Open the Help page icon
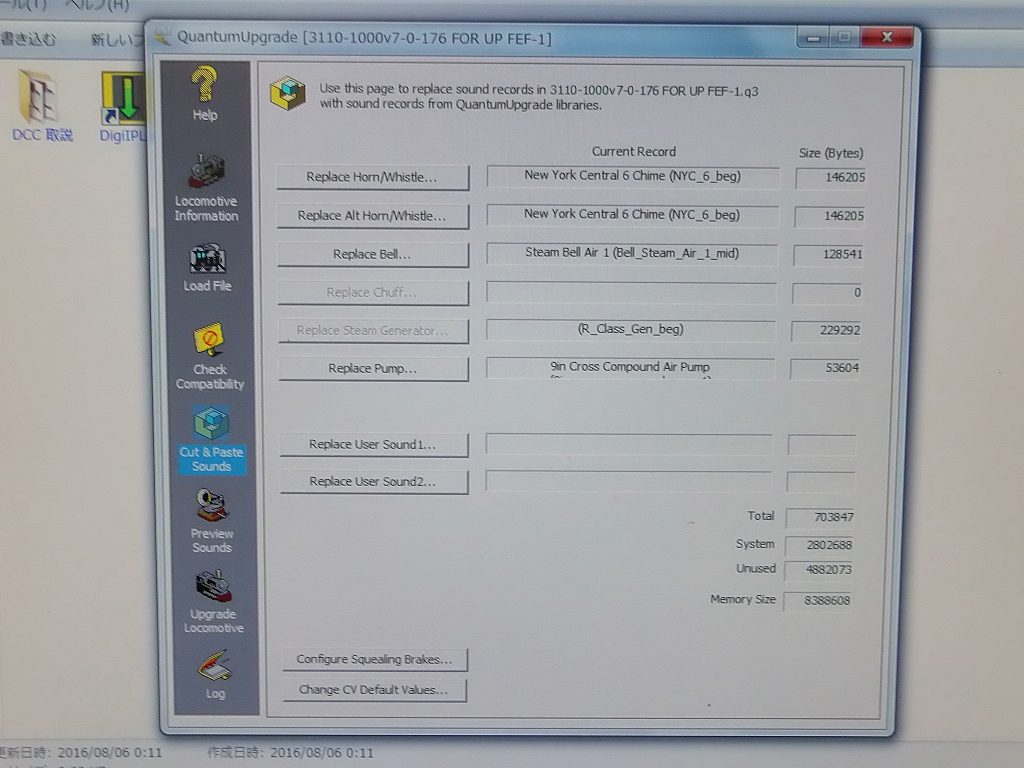This screenshot has width=1024, height=768. pyautogui.click(x=205, y=93)
